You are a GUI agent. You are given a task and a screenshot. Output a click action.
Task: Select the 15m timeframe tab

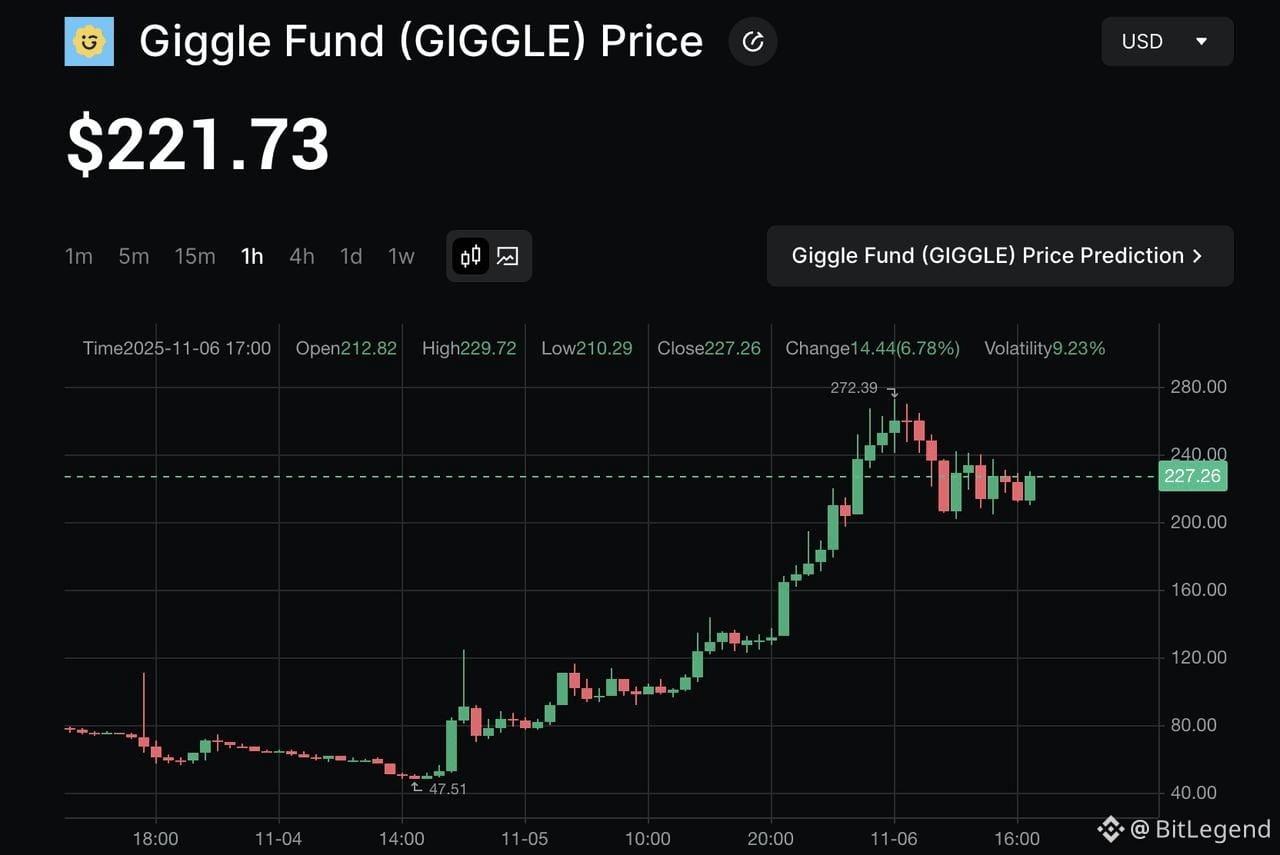pyautogui.click(x=195, y=256)
